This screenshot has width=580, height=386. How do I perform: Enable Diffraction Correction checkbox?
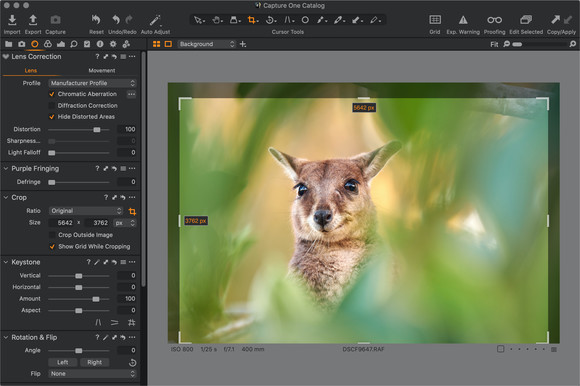pyautogui.click(x=52, y=105)
